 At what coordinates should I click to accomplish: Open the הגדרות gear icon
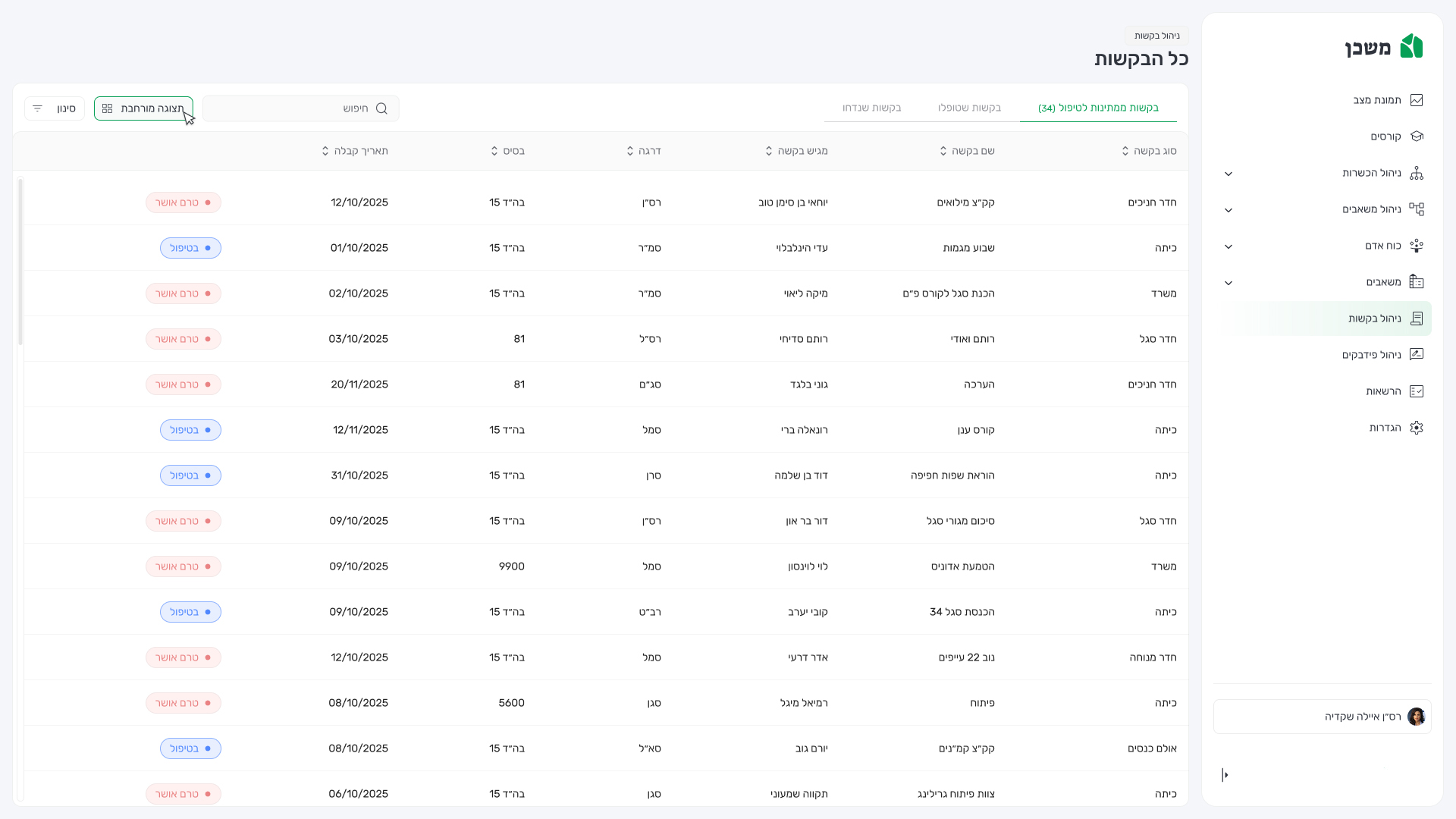[x=1416, y=428]
